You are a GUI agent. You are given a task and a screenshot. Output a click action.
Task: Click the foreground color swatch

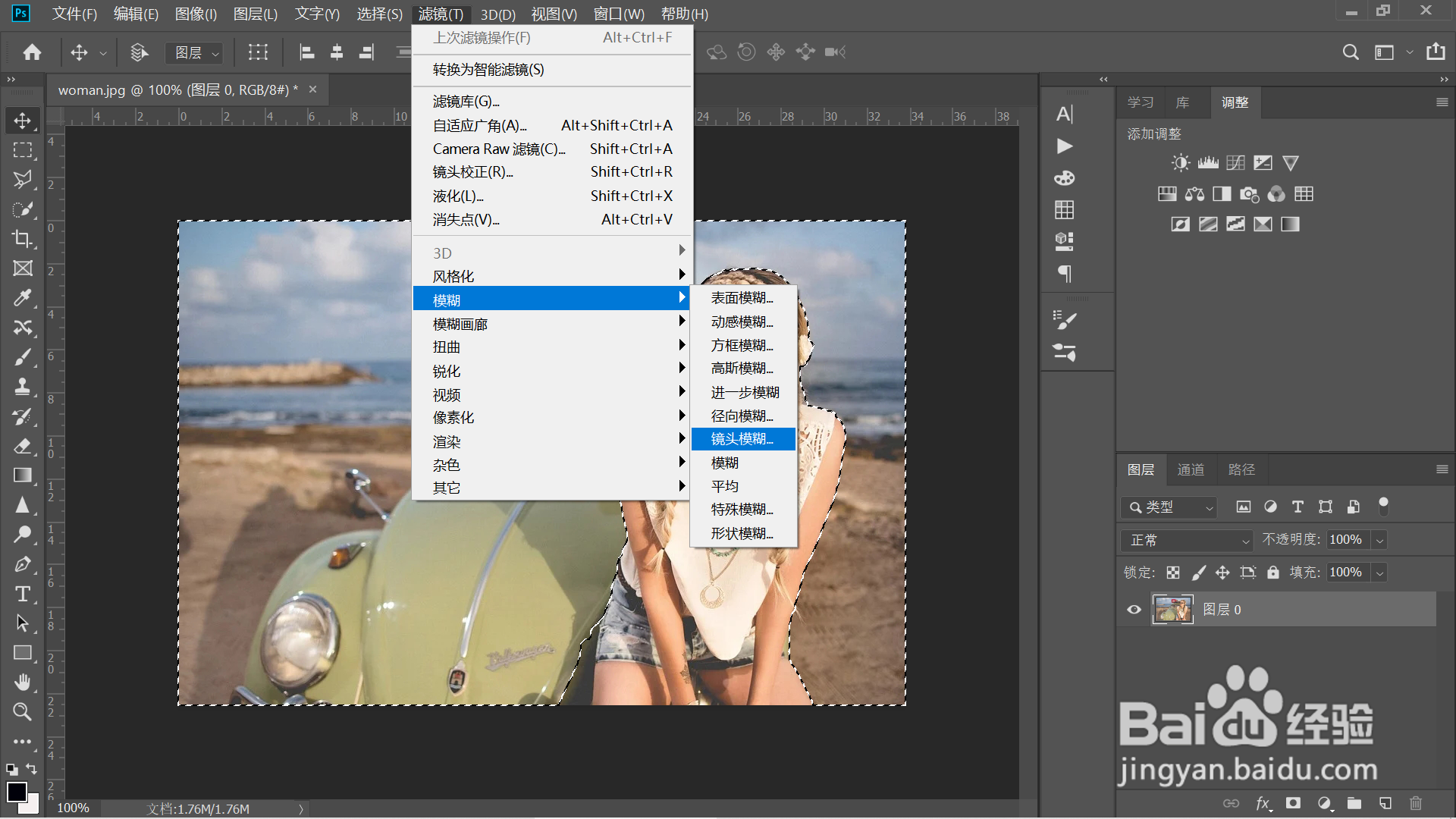[16, 791]
